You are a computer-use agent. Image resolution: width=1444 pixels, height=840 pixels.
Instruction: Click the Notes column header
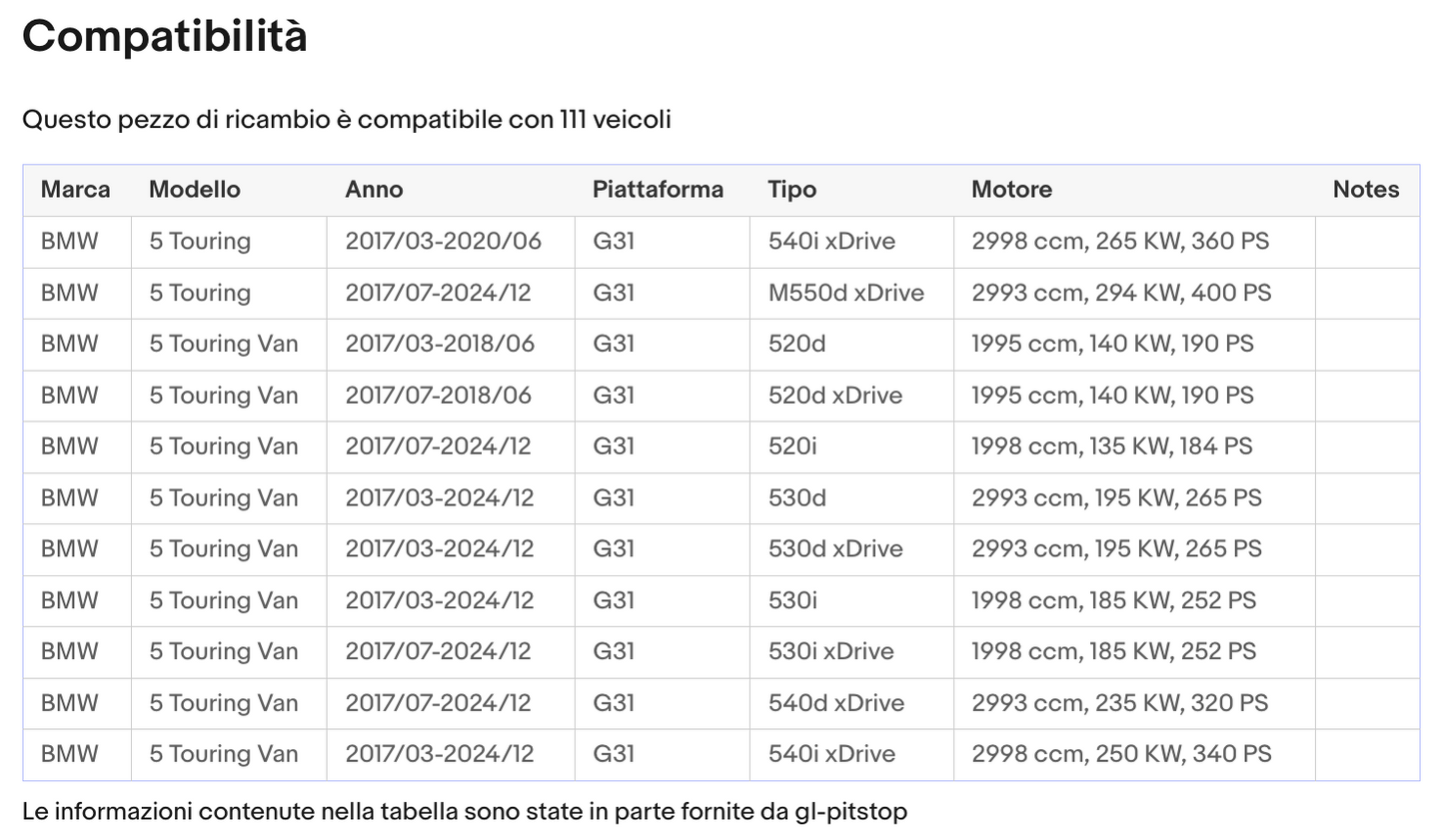[1365, 190]
